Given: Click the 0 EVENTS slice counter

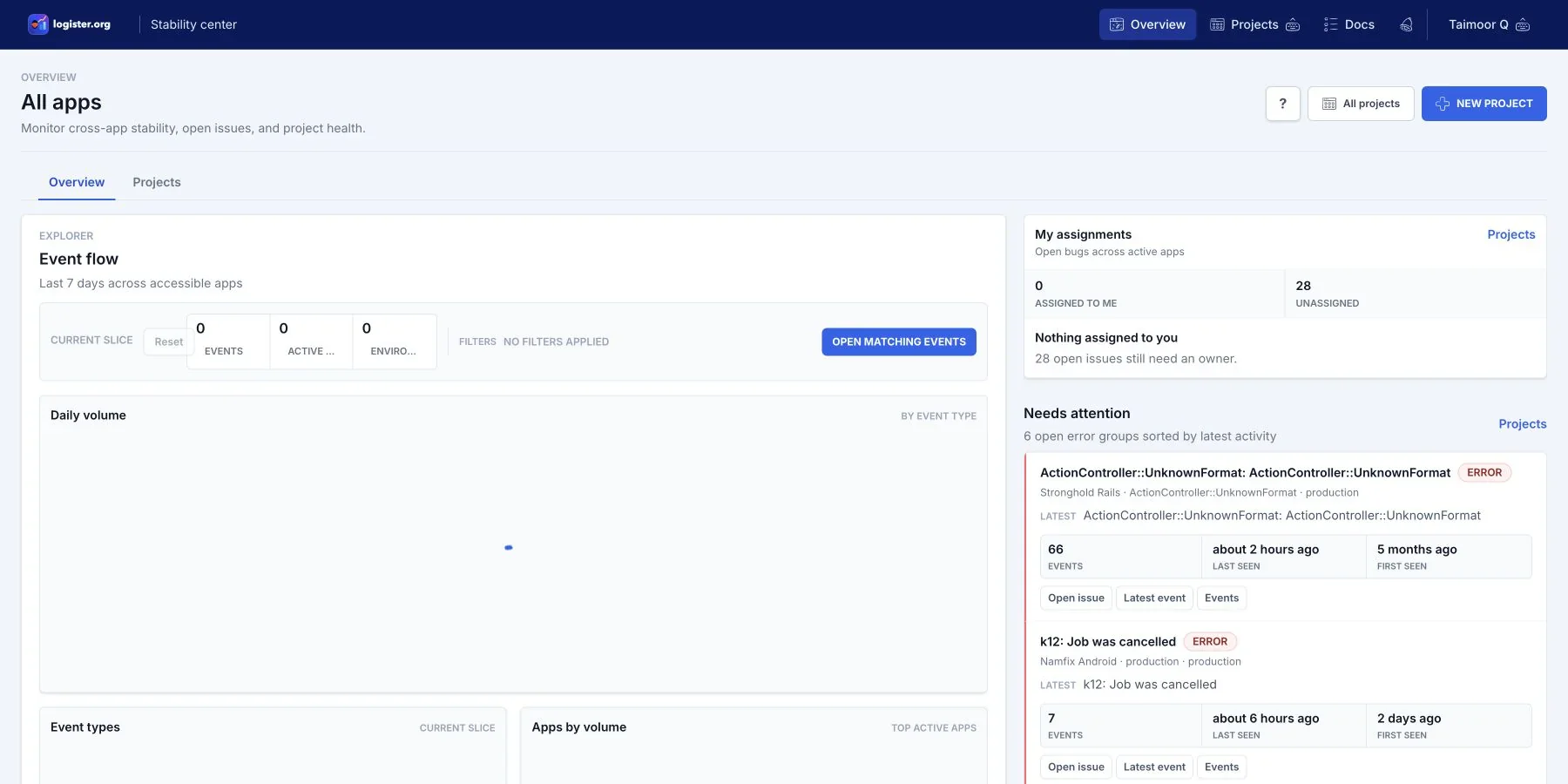Looking at the screenshot, I should [x=228, y=341].
